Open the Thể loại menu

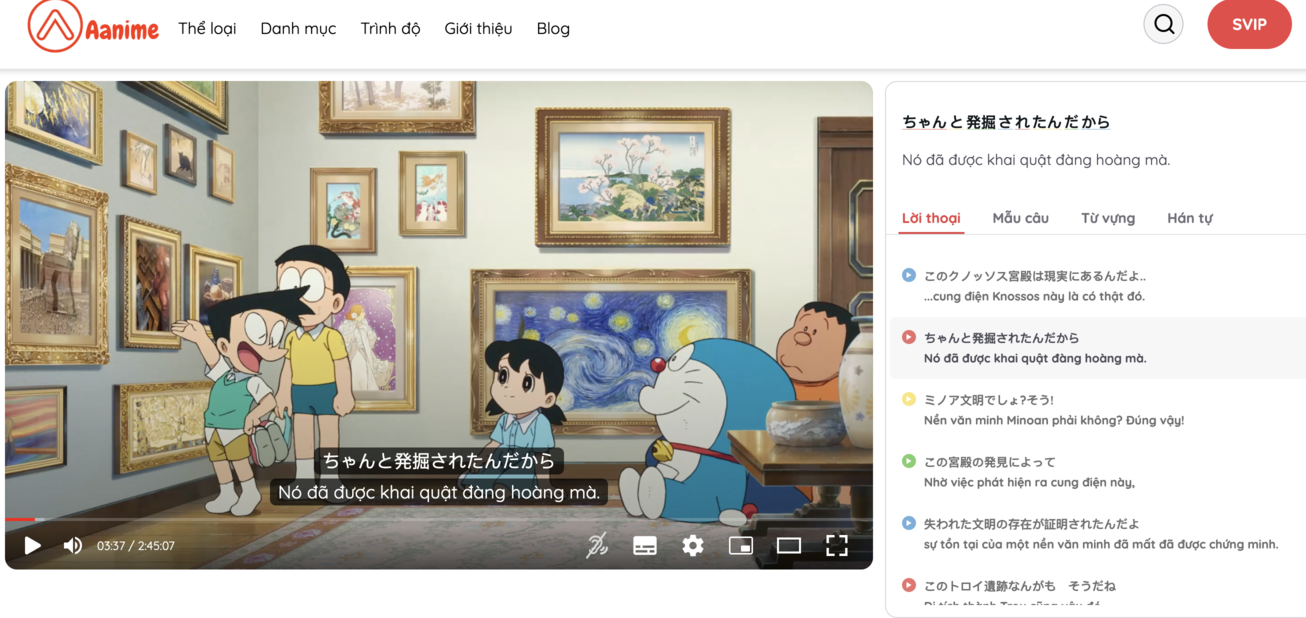tap(205, 28)
